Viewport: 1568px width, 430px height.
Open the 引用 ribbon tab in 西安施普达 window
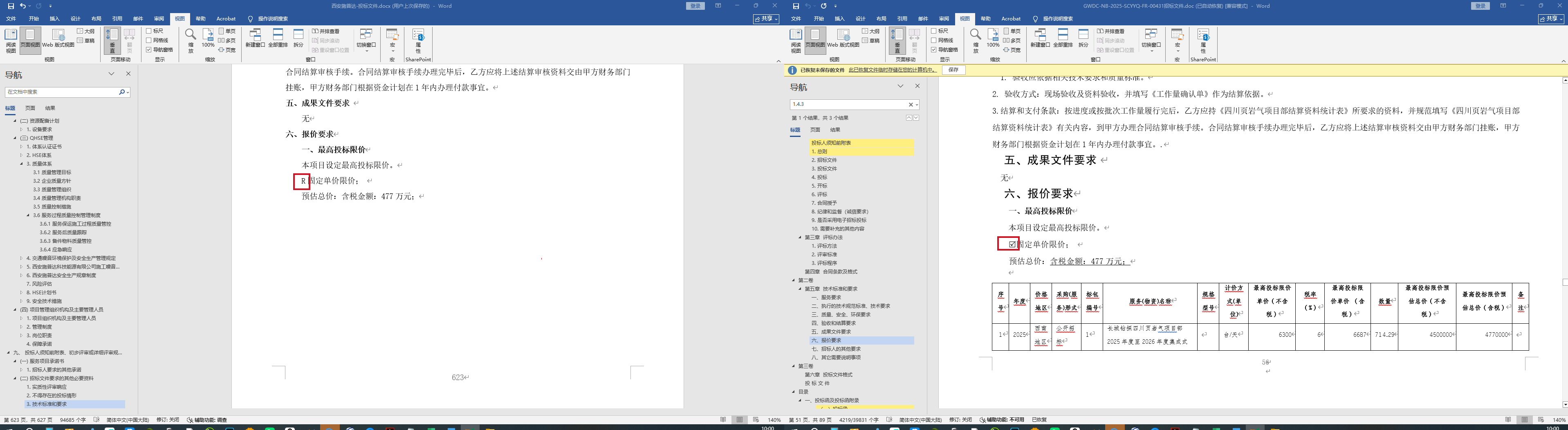coord(117,19)
